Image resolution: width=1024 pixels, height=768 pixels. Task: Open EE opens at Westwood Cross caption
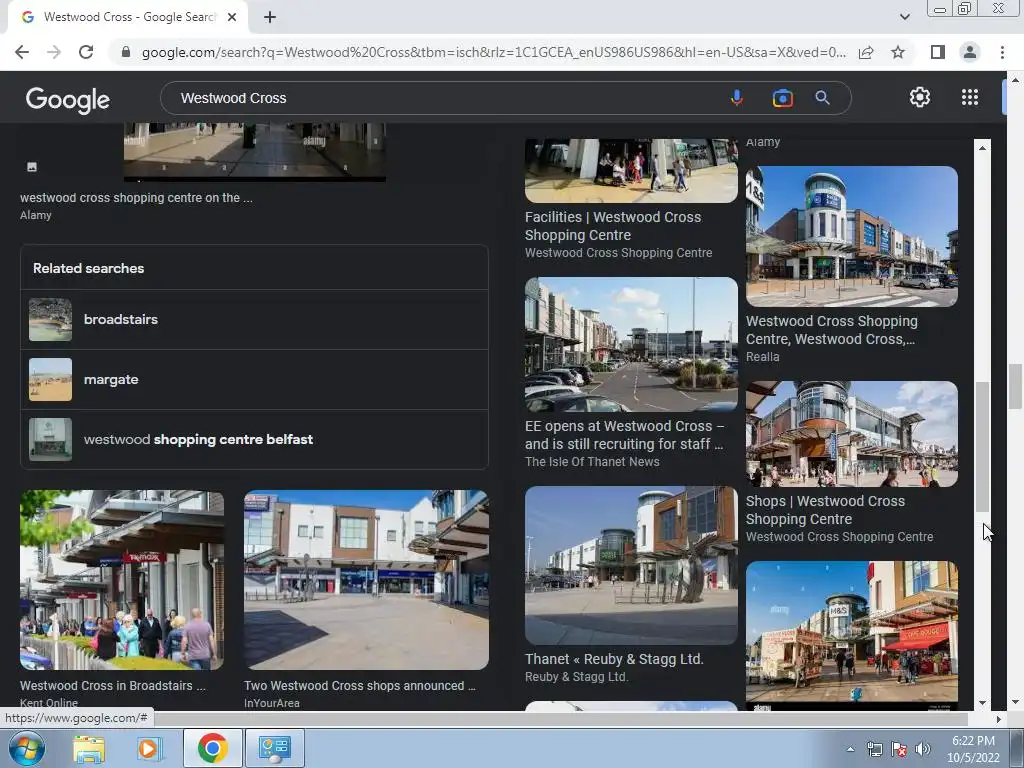click(624, 435)
